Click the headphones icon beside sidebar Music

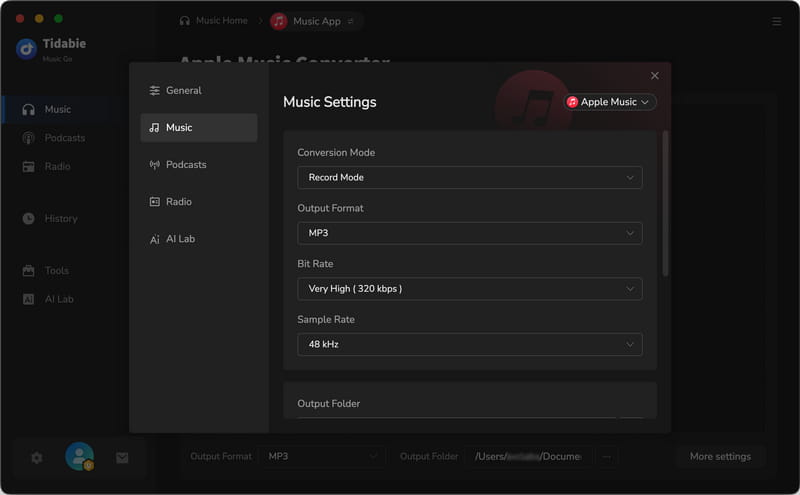click(29, 109)
